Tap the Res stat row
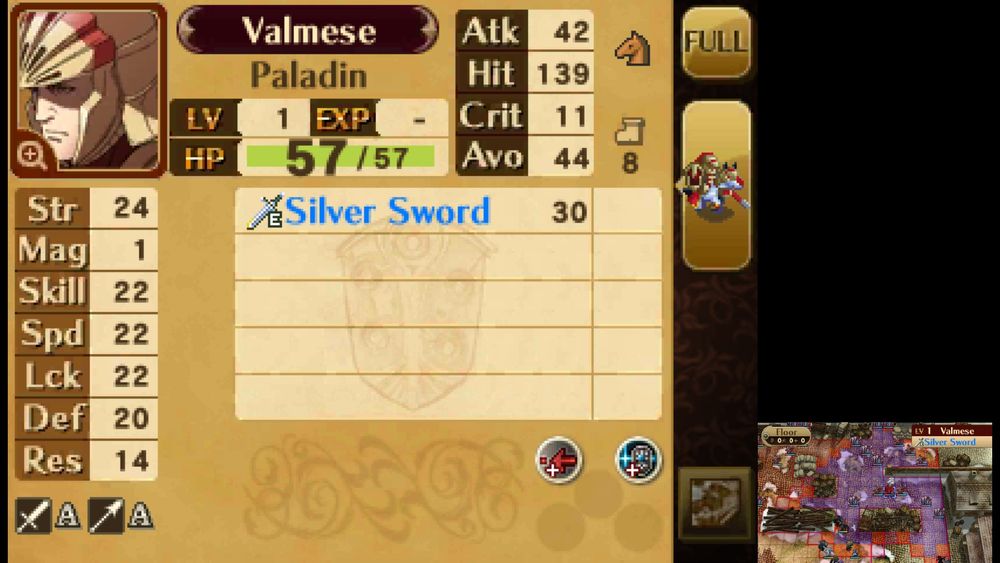 (86, 460)
